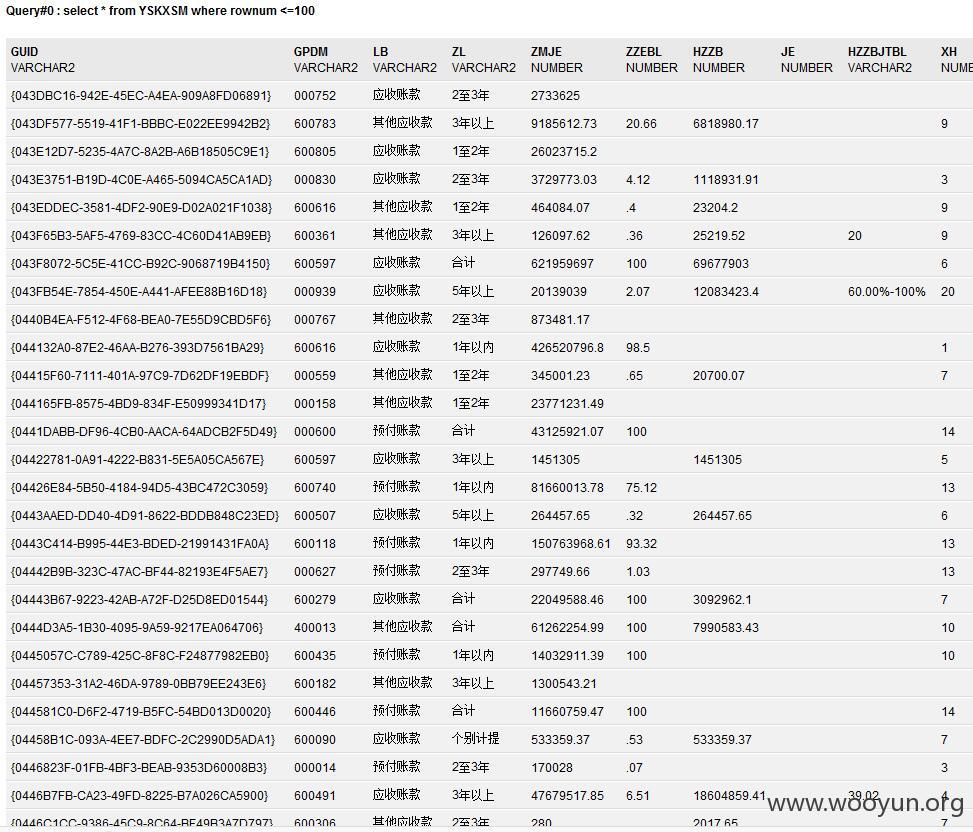
Task: Click GUID {043F65B3-5AF5-4769-83CC-4C60D41AB9EB}
Action: pyautogui.click(x=141, y=236)
